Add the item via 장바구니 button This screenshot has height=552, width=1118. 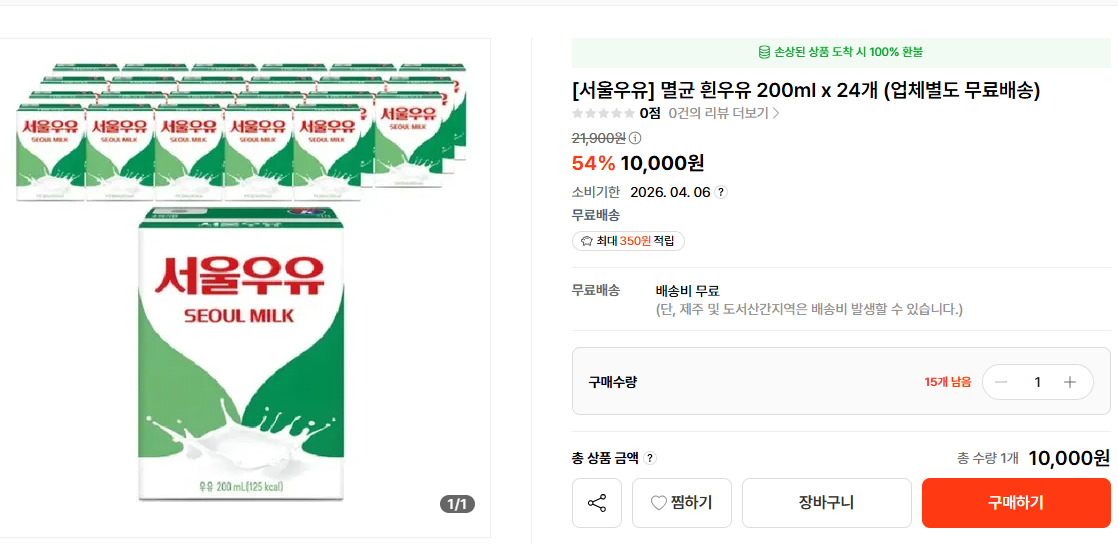(x=826, y=503)
